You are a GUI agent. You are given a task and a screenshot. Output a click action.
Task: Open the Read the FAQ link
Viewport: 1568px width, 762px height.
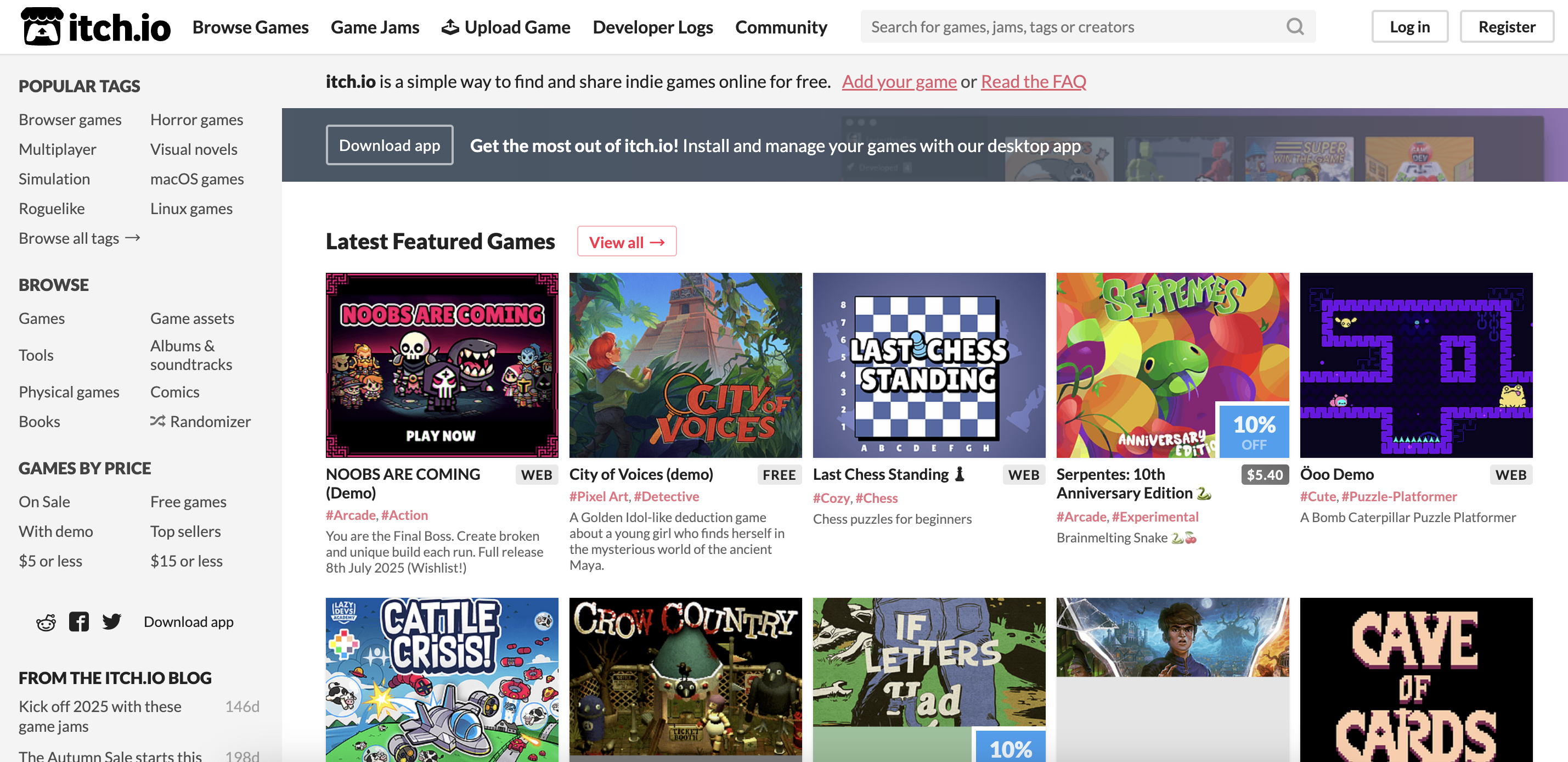coord(1033,81)
